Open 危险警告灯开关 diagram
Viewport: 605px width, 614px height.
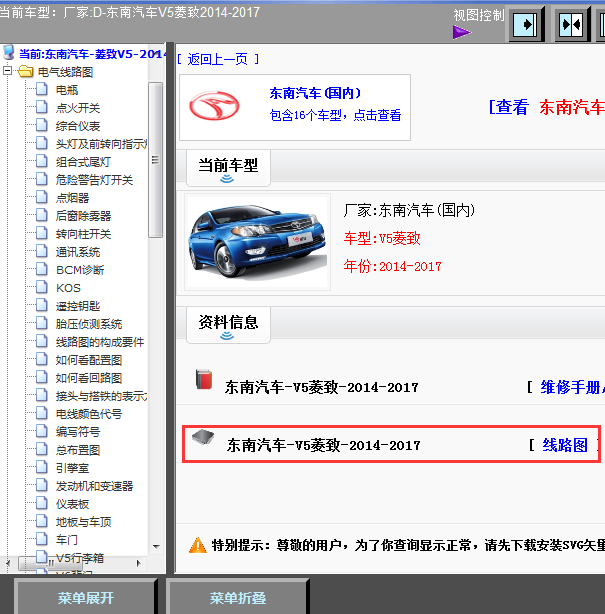(94, 180)
